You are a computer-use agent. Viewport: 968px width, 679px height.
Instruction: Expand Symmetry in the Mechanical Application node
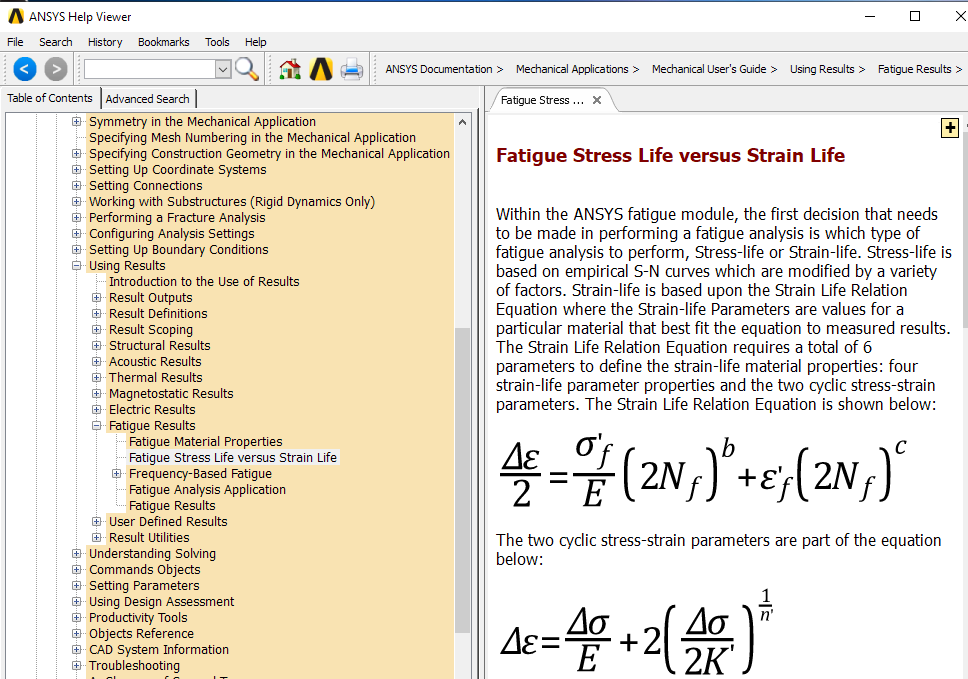pyautogui.click(x=77, y=122)
